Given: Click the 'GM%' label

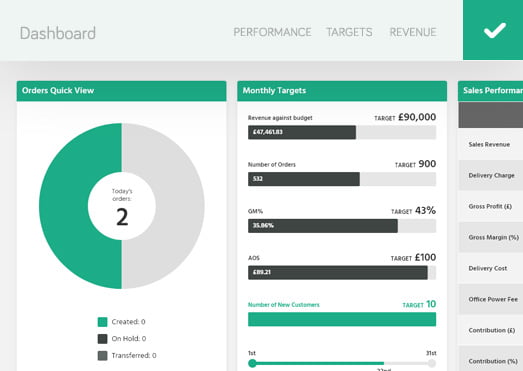Looking at the screenshot, I should [255, 211].
